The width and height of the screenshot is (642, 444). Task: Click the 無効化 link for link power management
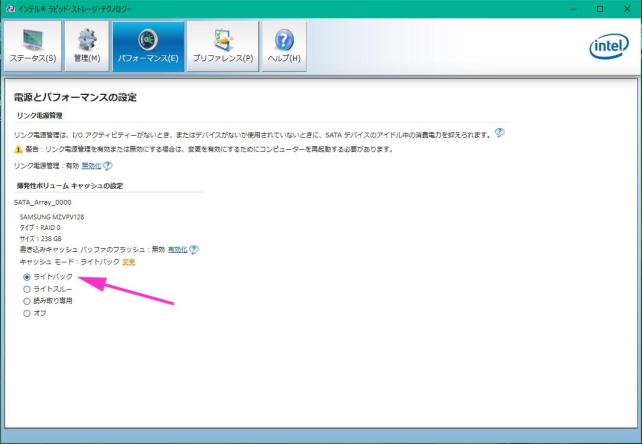click(x=91, y=166)
